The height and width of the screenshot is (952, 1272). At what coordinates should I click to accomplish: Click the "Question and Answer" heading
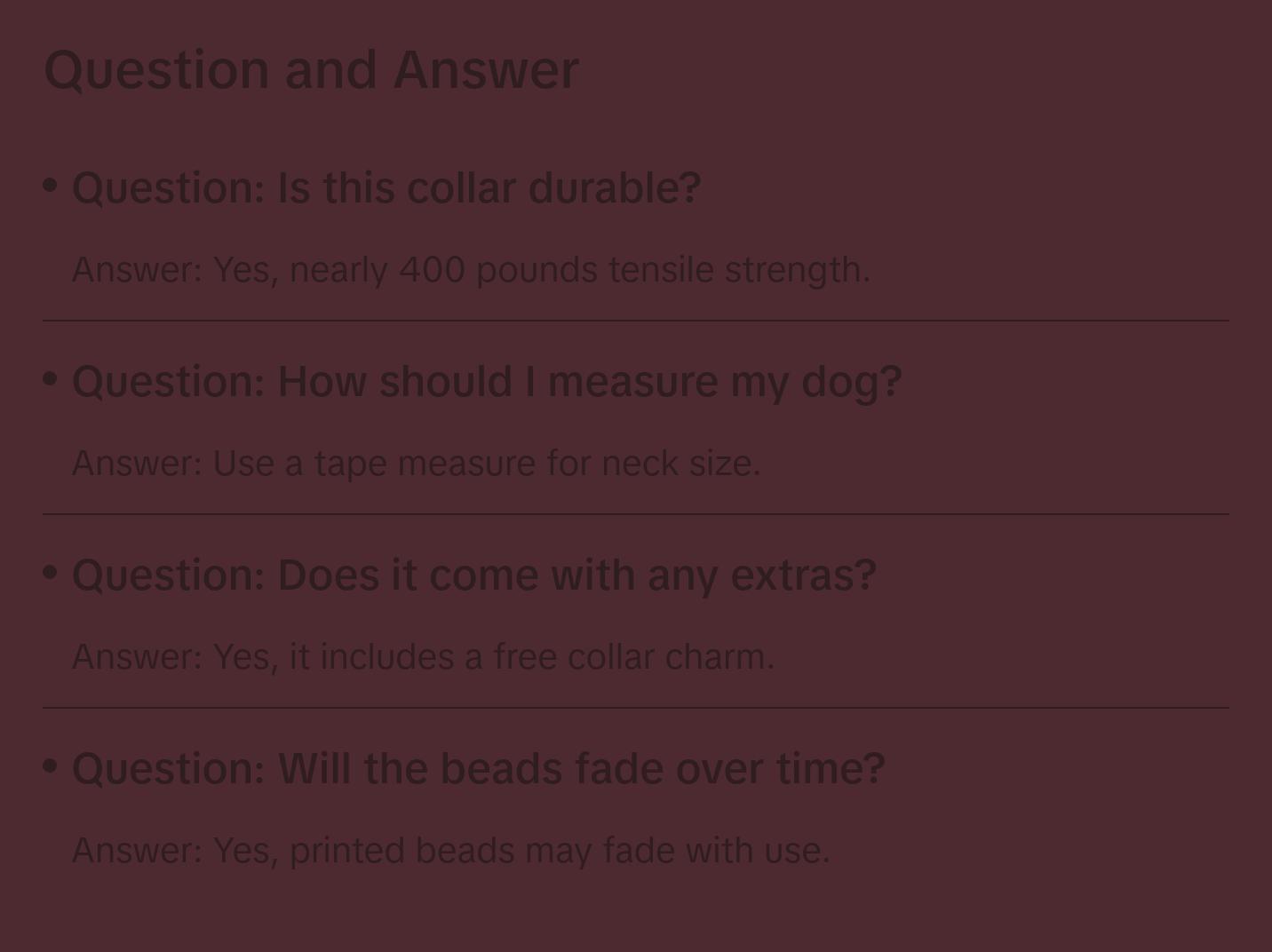tap(311, 70)
